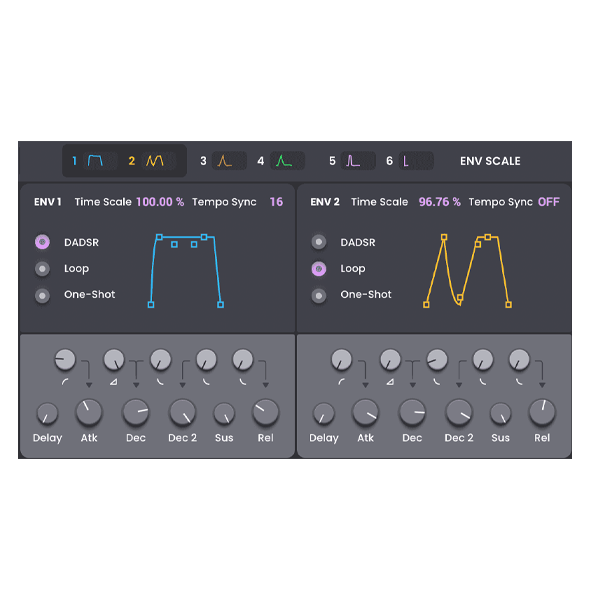Viewport: 600px width, 600px height.
Task: Adjust ENV 2 Dec knob
Action: [x=412, y=412]
